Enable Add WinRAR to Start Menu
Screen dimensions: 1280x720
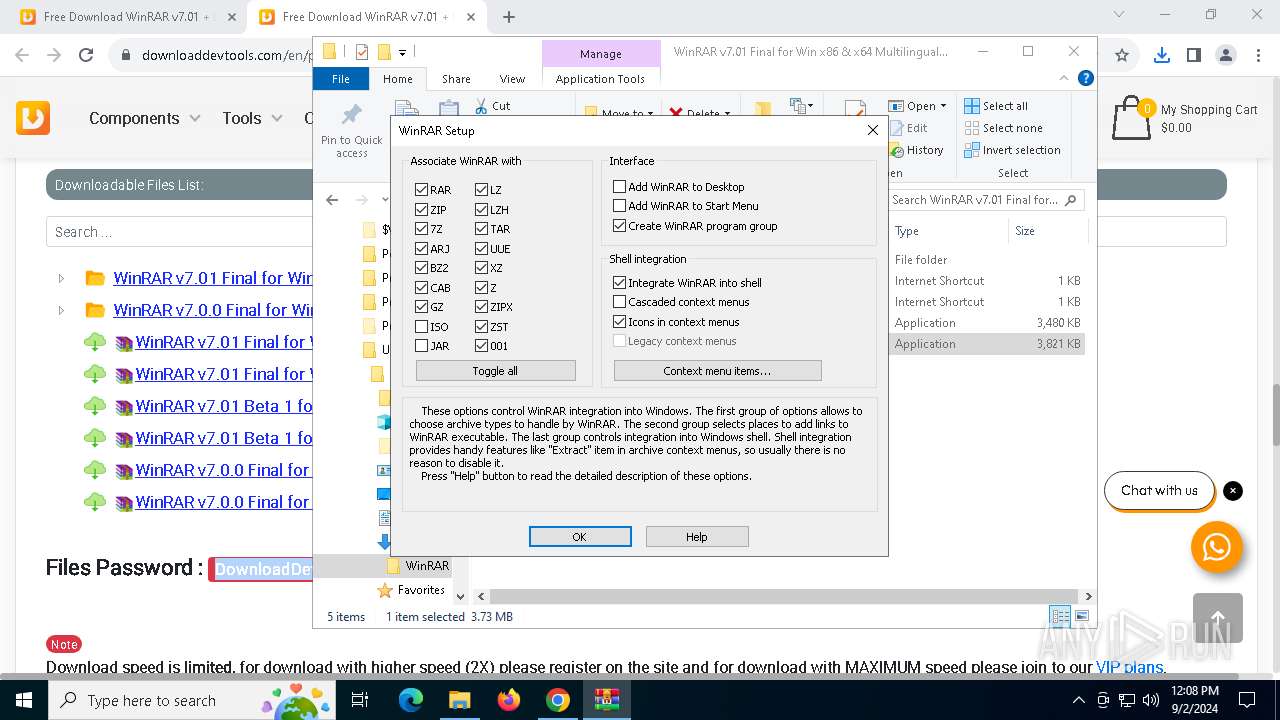pyautogui.click(x=620, y=206)
